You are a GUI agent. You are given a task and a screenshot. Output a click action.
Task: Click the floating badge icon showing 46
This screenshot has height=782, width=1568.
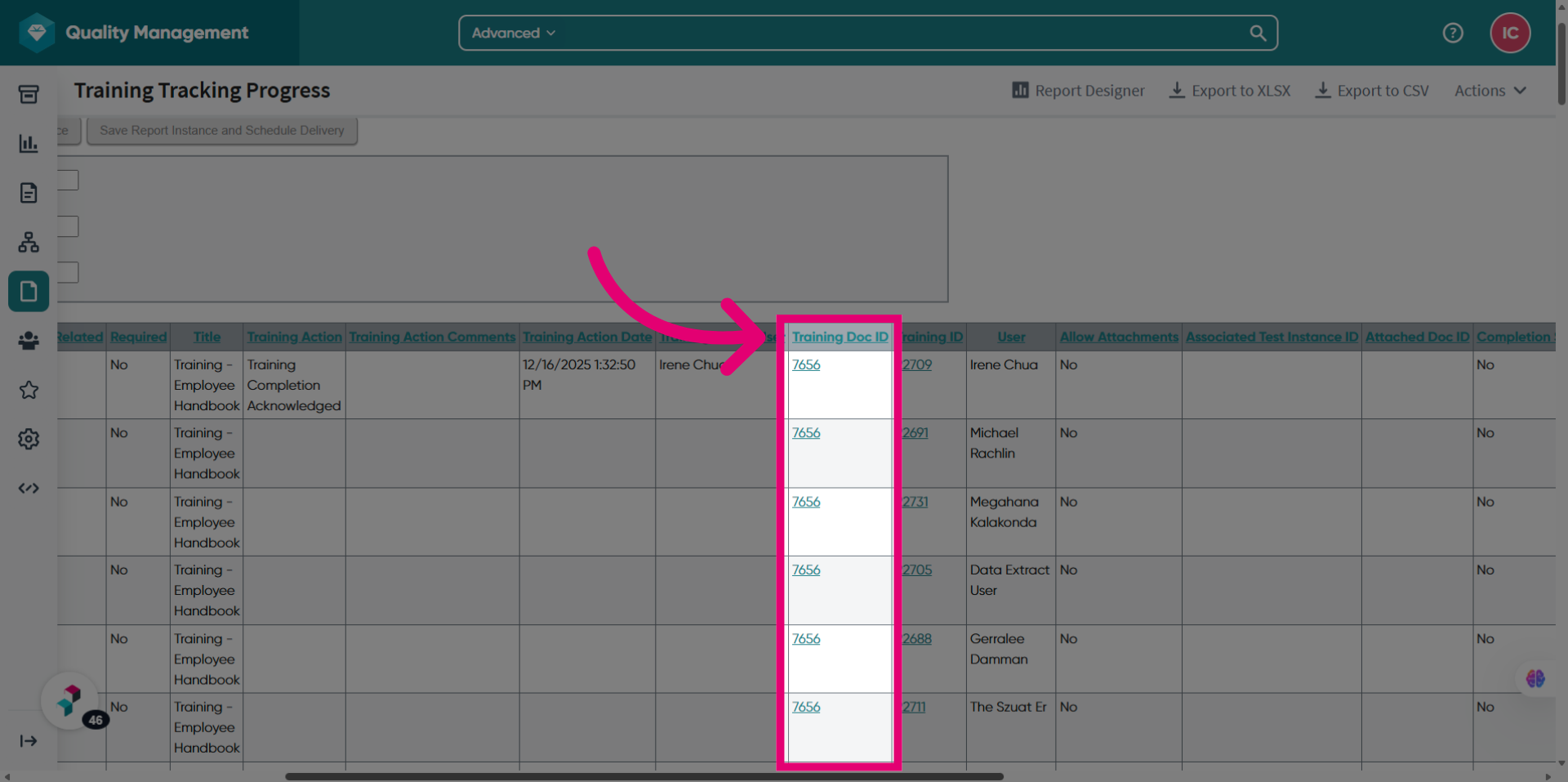coord(72,703)
